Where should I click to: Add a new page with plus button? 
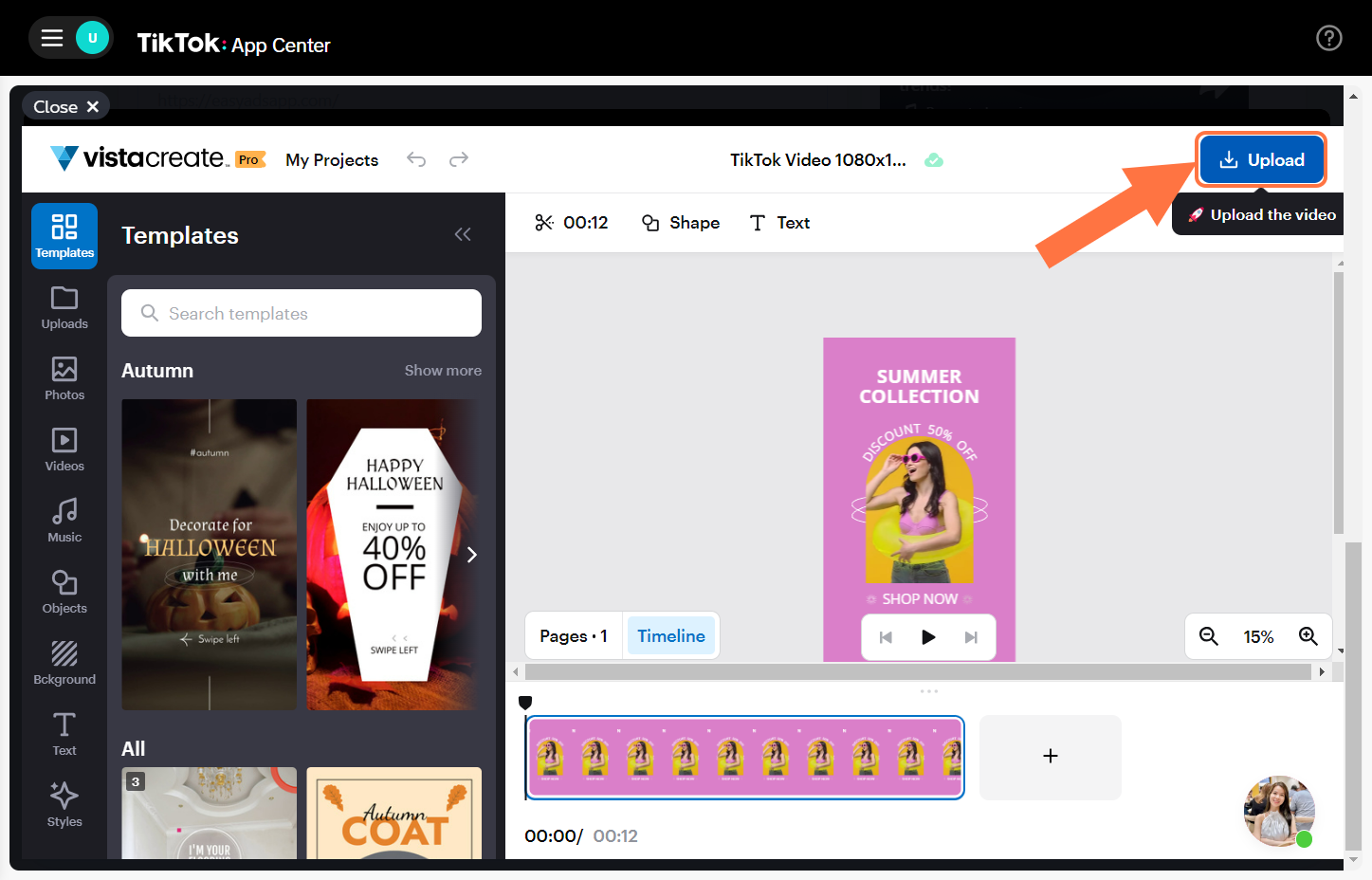(x=1051, y=757)
